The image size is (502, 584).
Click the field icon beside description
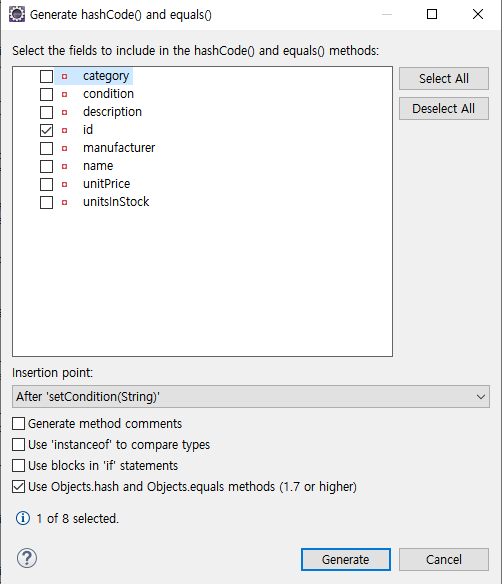(64, 112)
